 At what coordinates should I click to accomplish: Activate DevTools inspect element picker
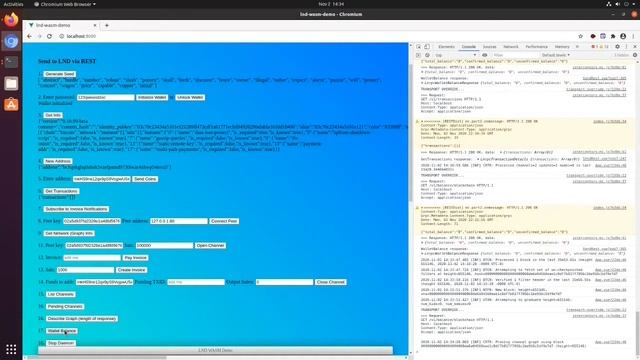tap(418, 47)
